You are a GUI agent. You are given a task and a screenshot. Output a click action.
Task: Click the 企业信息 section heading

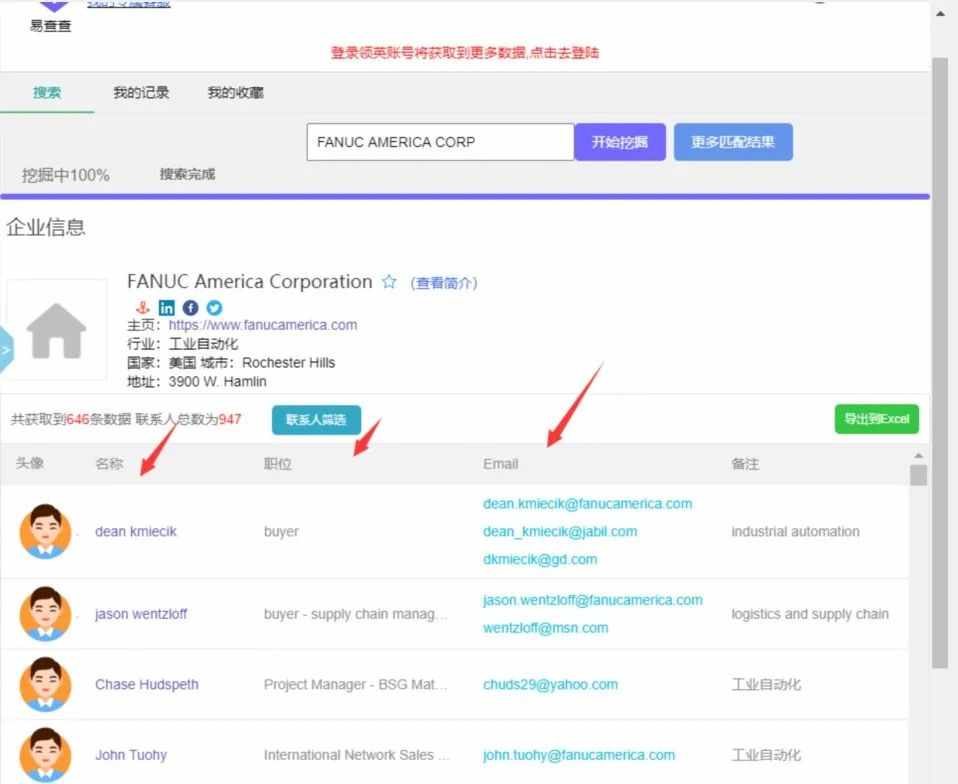46,227
